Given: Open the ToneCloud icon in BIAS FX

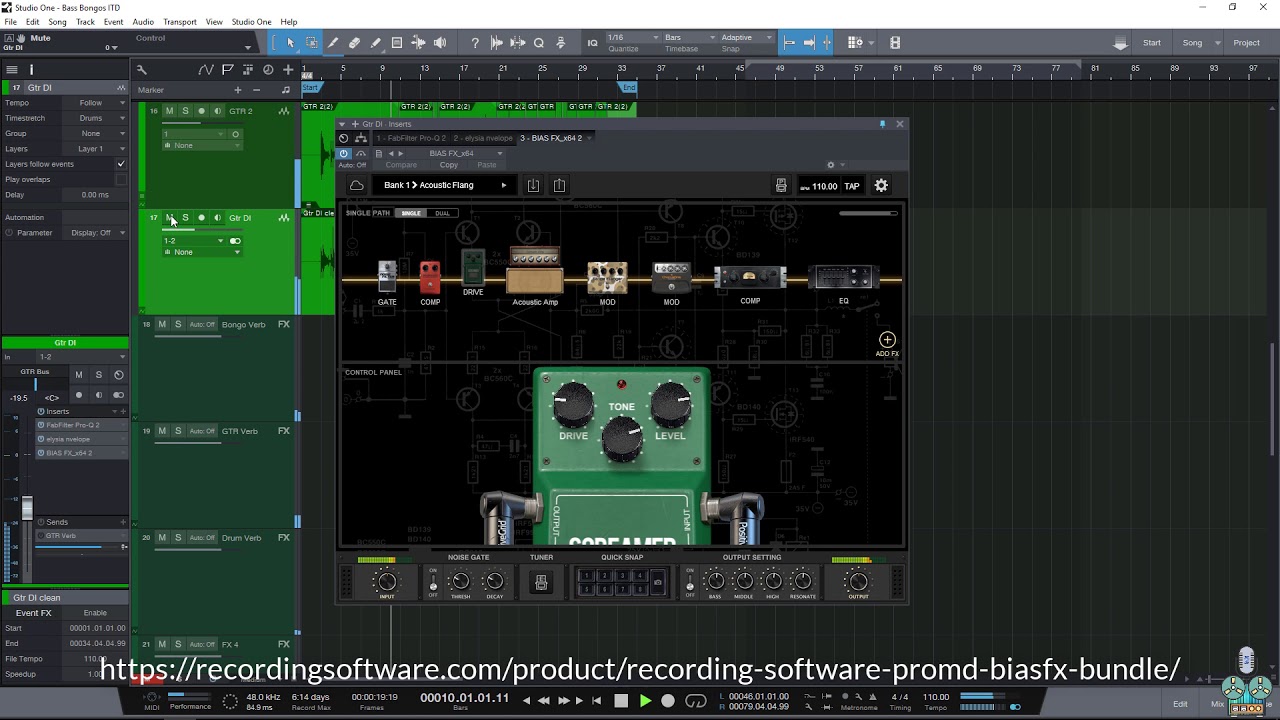Looking at the screenshot, I should pos(357,186).
